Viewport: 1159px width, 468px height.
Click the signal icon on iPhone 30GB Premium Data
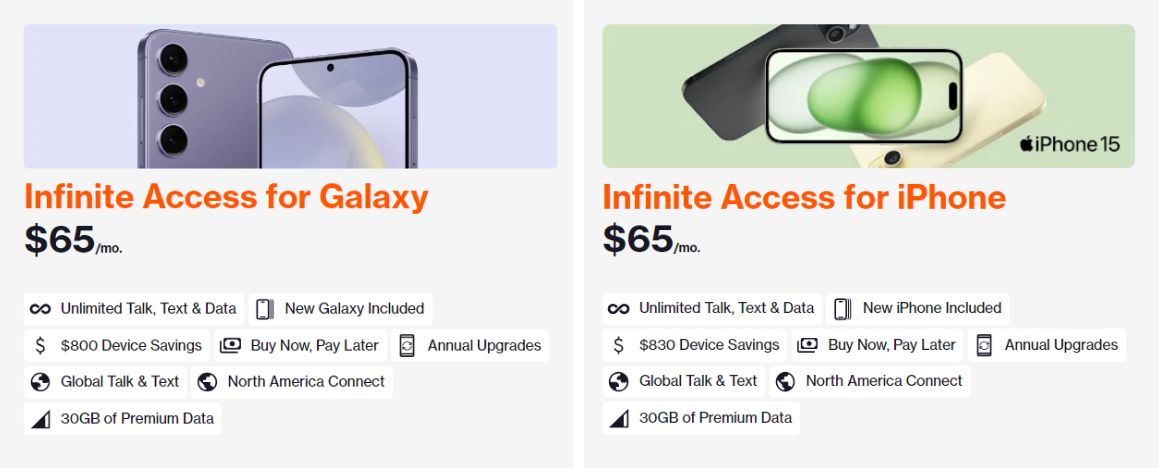point(619,418)
